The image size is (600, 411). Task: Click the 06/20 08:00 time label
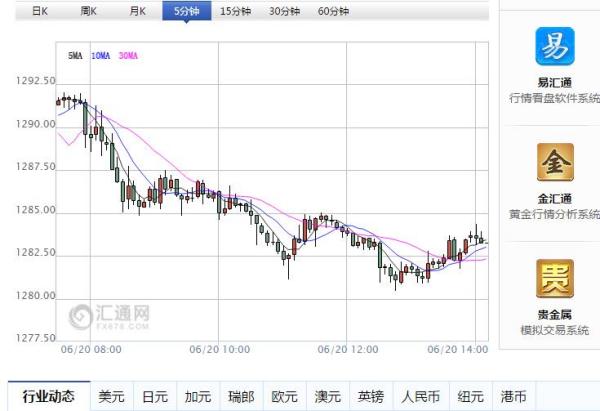click(91, 349)
